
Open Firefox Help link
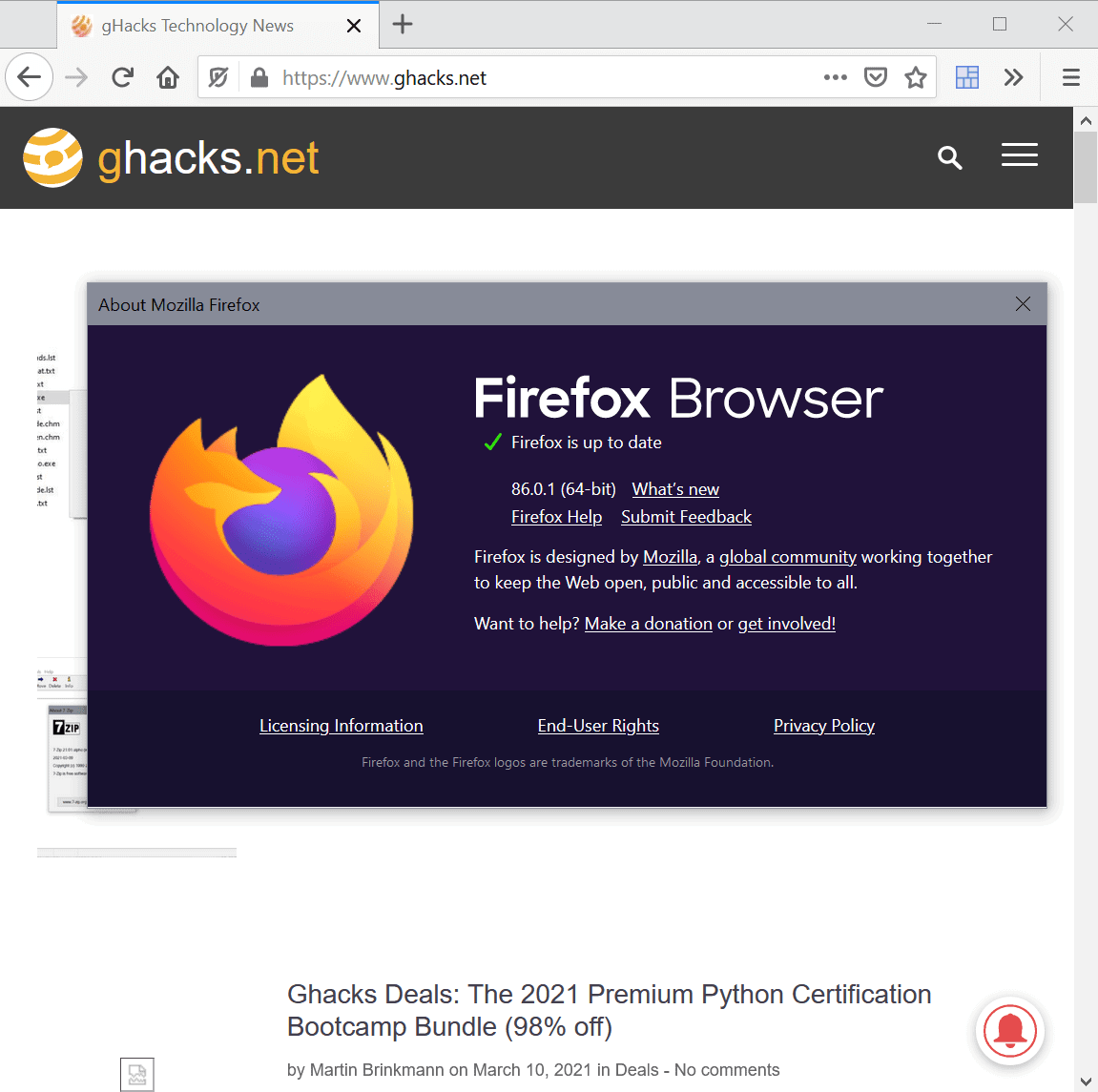[557, 517]
